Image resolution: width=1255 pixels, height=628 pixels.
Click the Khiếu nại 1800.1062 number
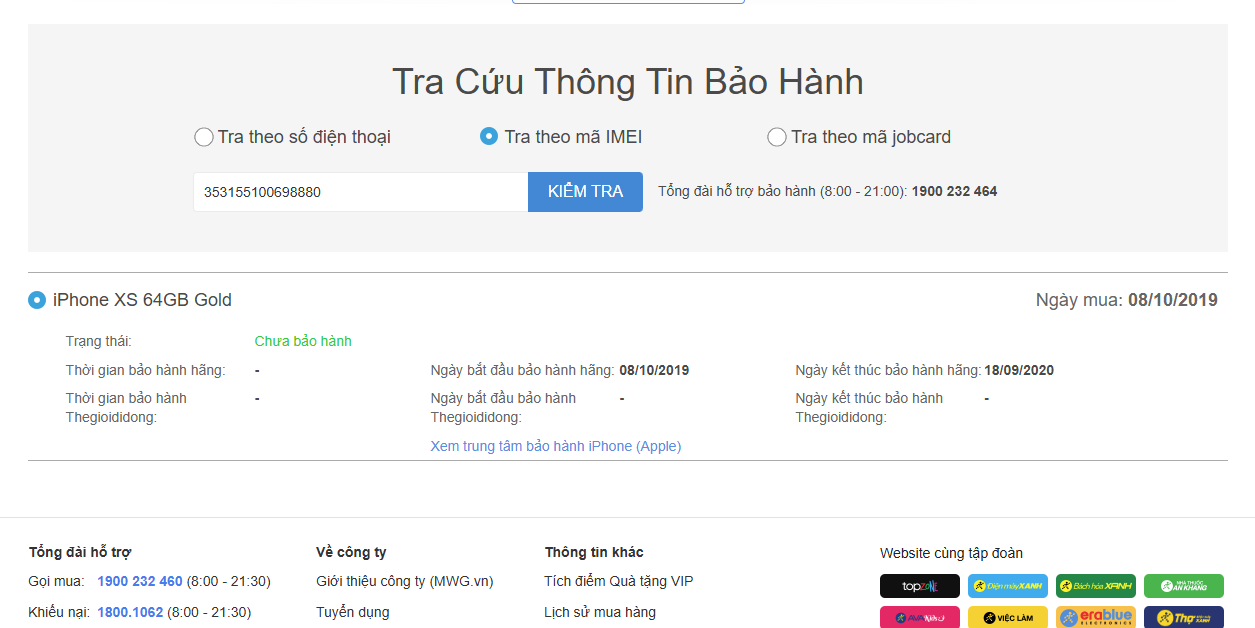pyautogui.click(x=130, y=612)
